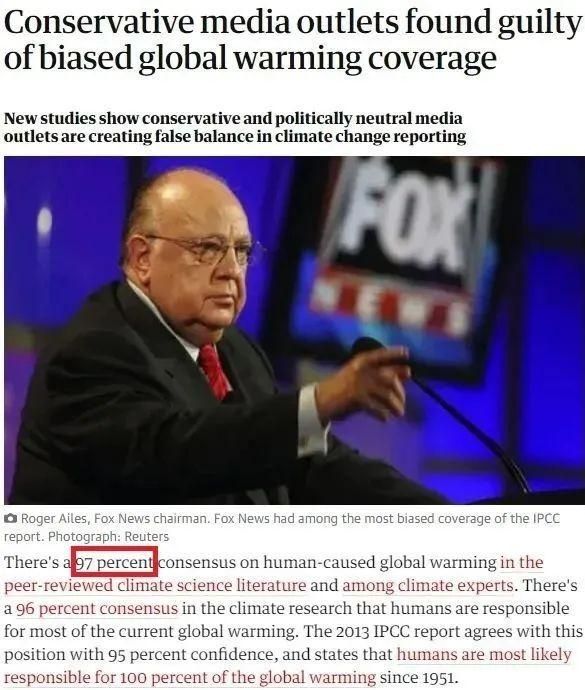Click the "since 1951" text ending the paragraph
This screenshot has height=690, width=585.
coord(419,677)
